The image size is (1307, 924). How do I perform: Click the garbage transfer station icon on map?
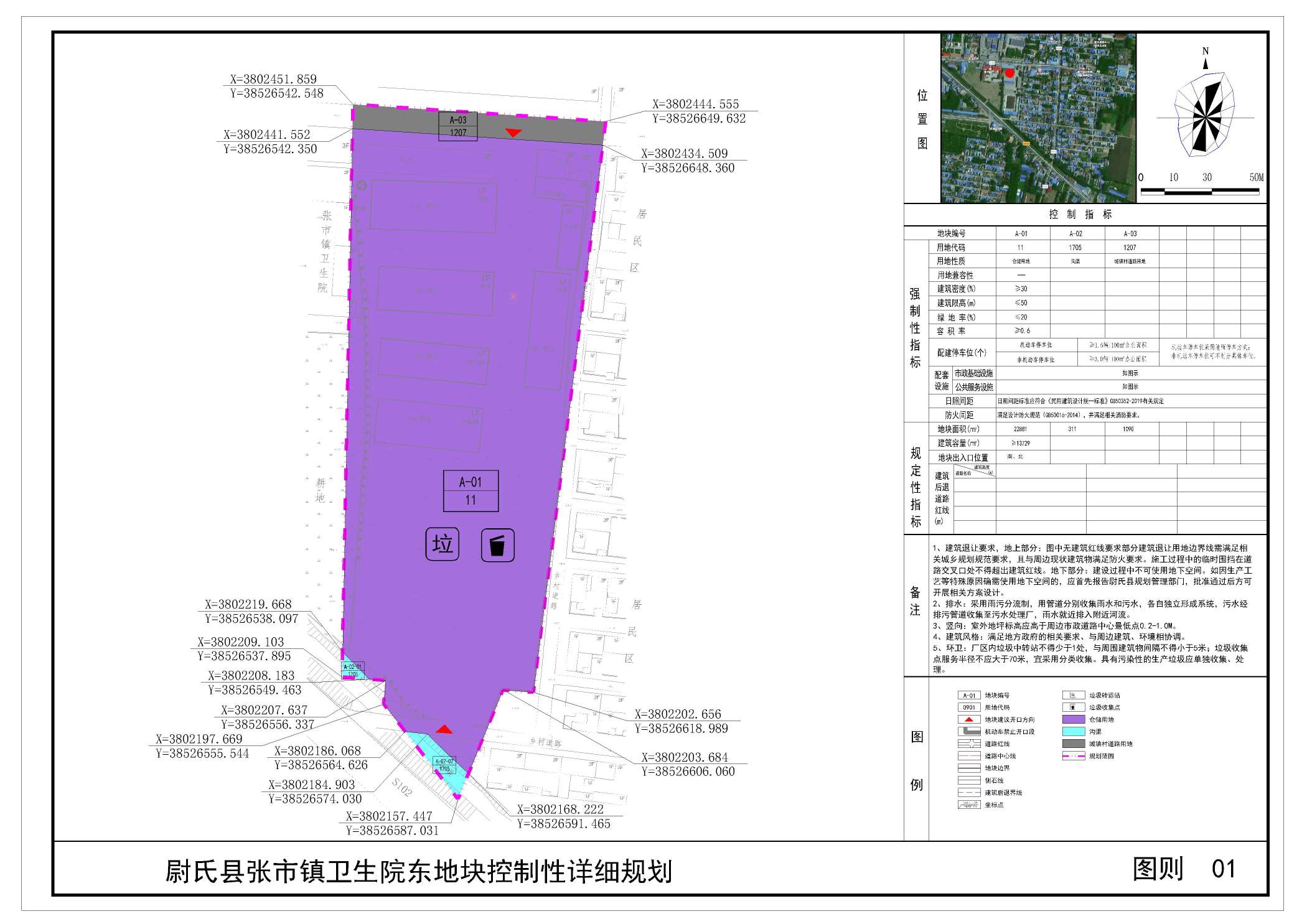coord(443,544)
